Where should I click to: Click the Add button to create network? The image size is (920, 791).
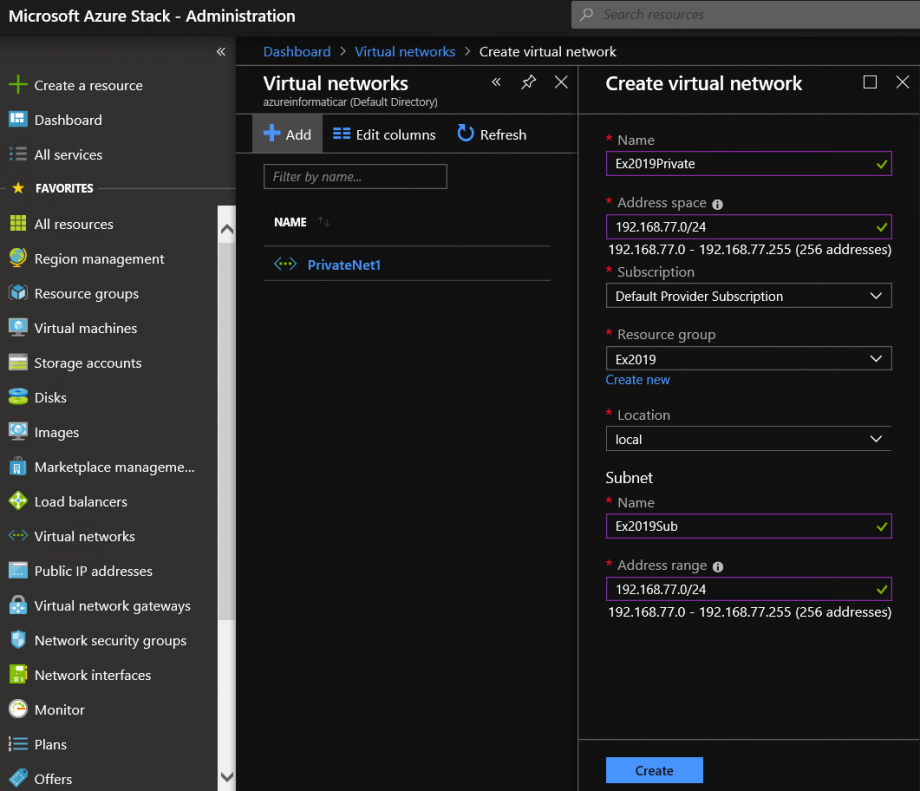(x=287, y=133)
